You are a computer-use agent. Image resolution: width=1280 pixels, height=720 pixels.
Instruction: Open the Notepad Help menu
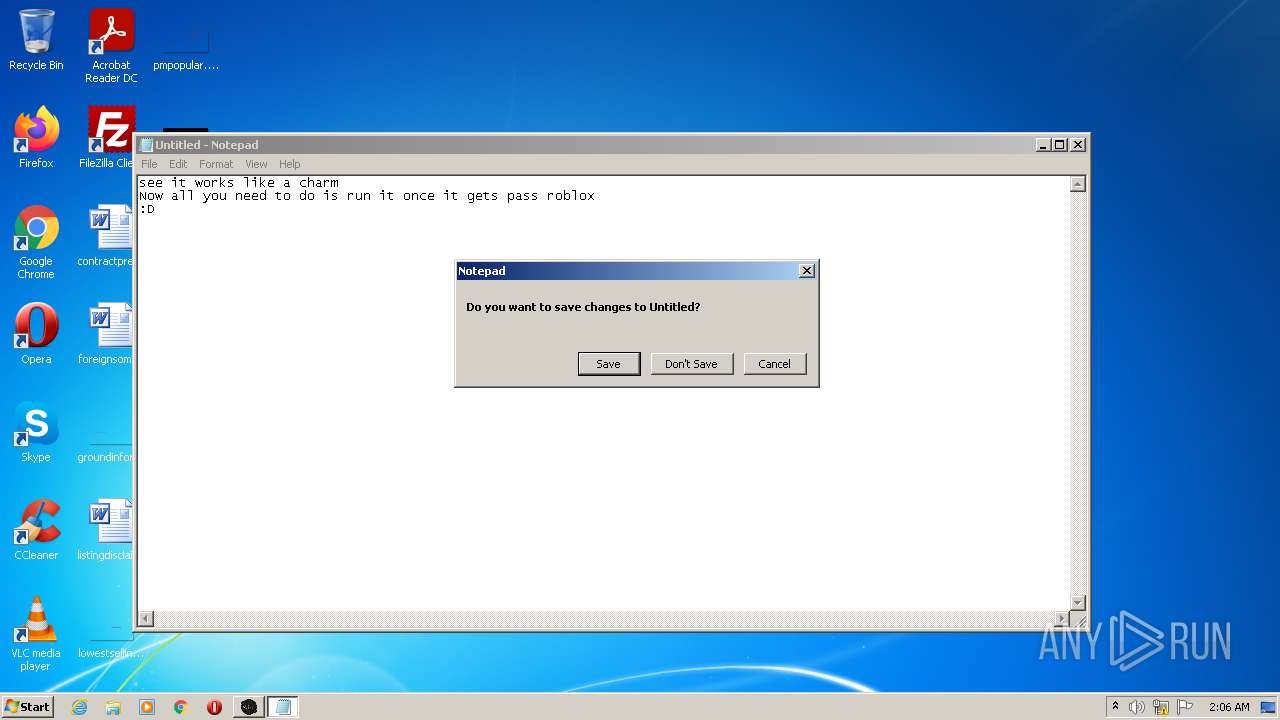289,164
